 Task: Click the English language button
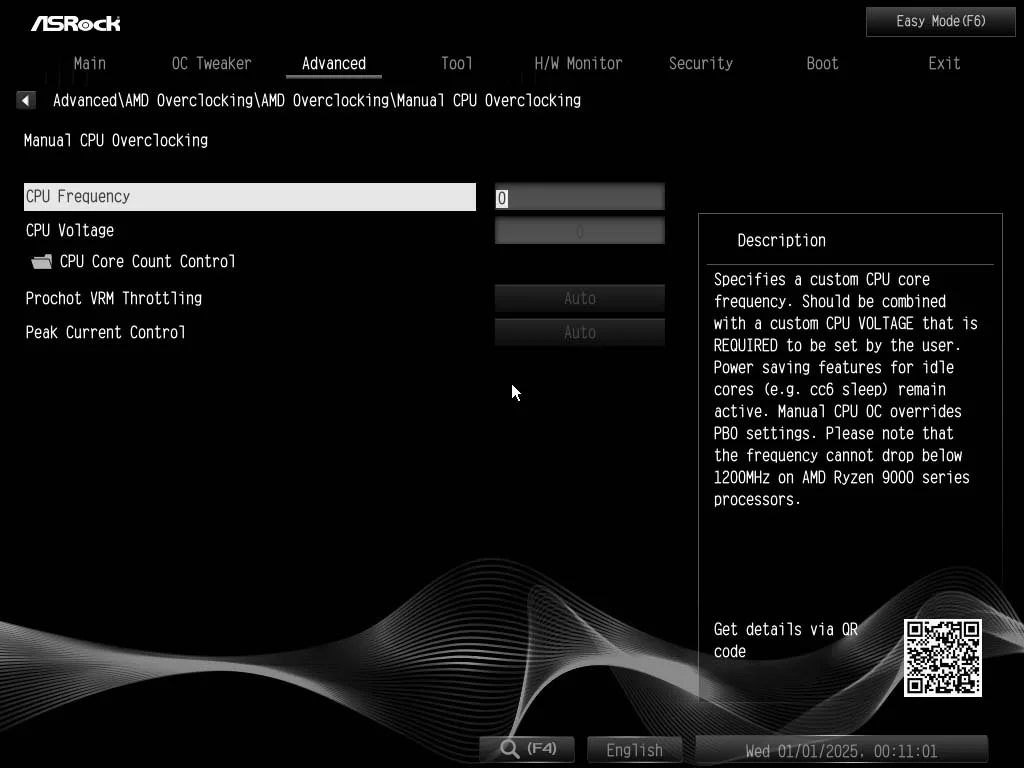[634, 750]
